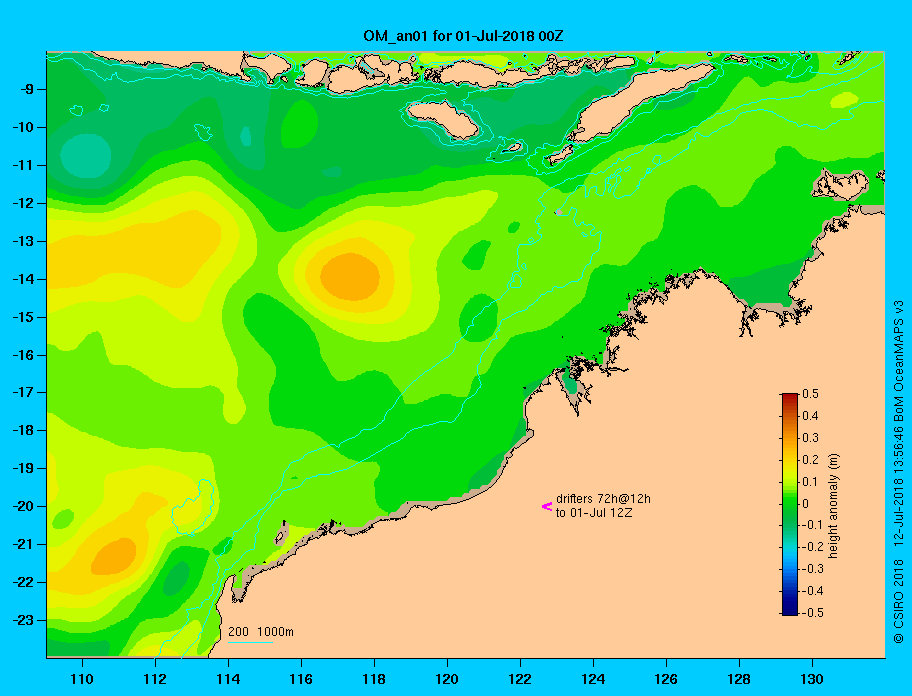The height and width of the screenshot is (696, 912).
Task: Click latitude tick label -10
Action: pyautogui.click(x=23, y=127)
